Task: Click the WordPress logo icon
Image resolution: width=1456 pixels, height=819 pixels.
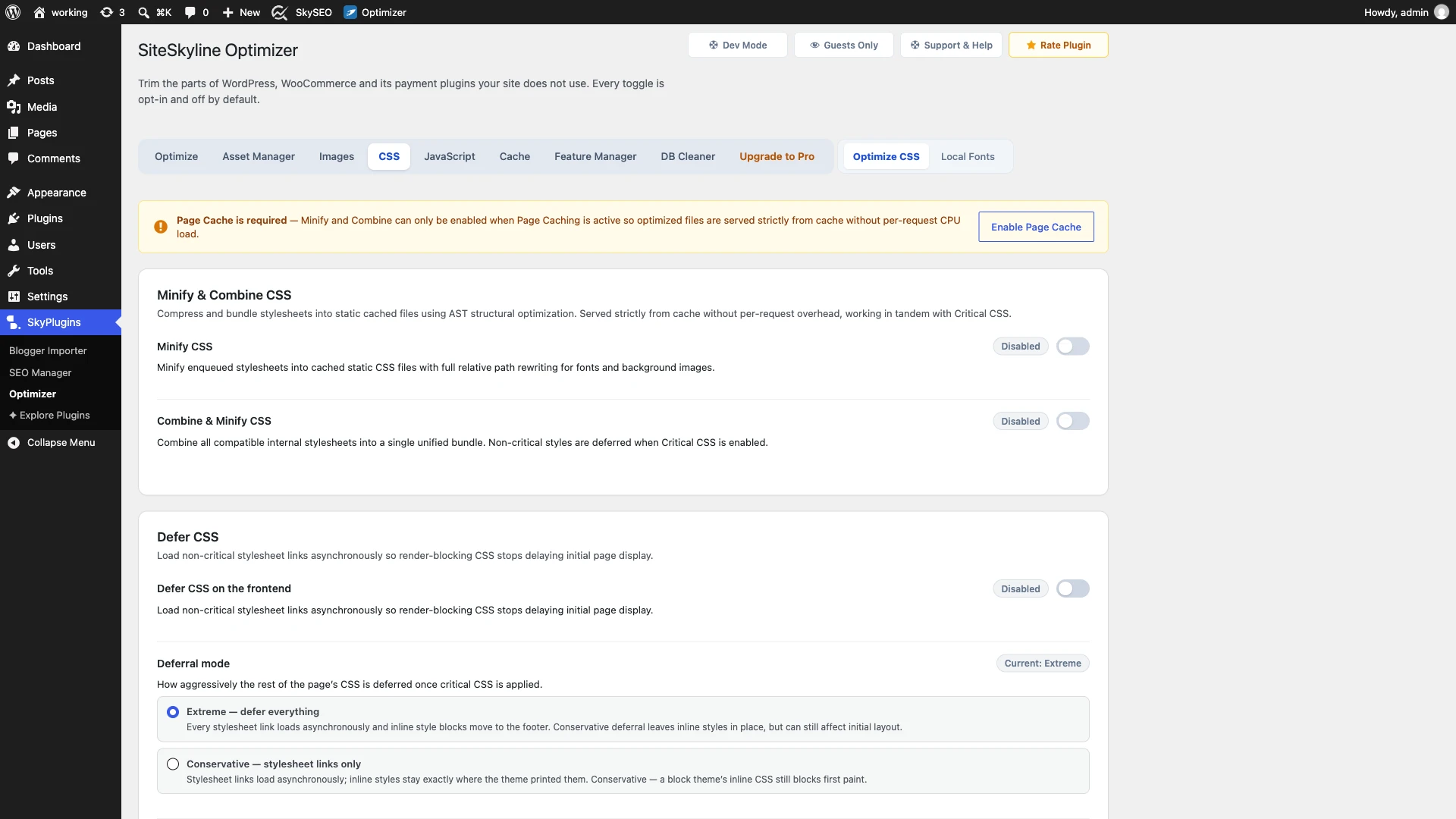Action: (x=13, y=12)
